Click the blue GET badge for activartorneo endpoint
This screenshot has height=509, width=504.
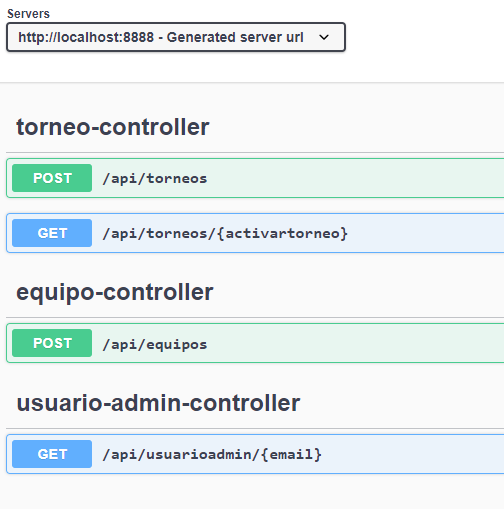pyautogui.click(x=52, y=233)
